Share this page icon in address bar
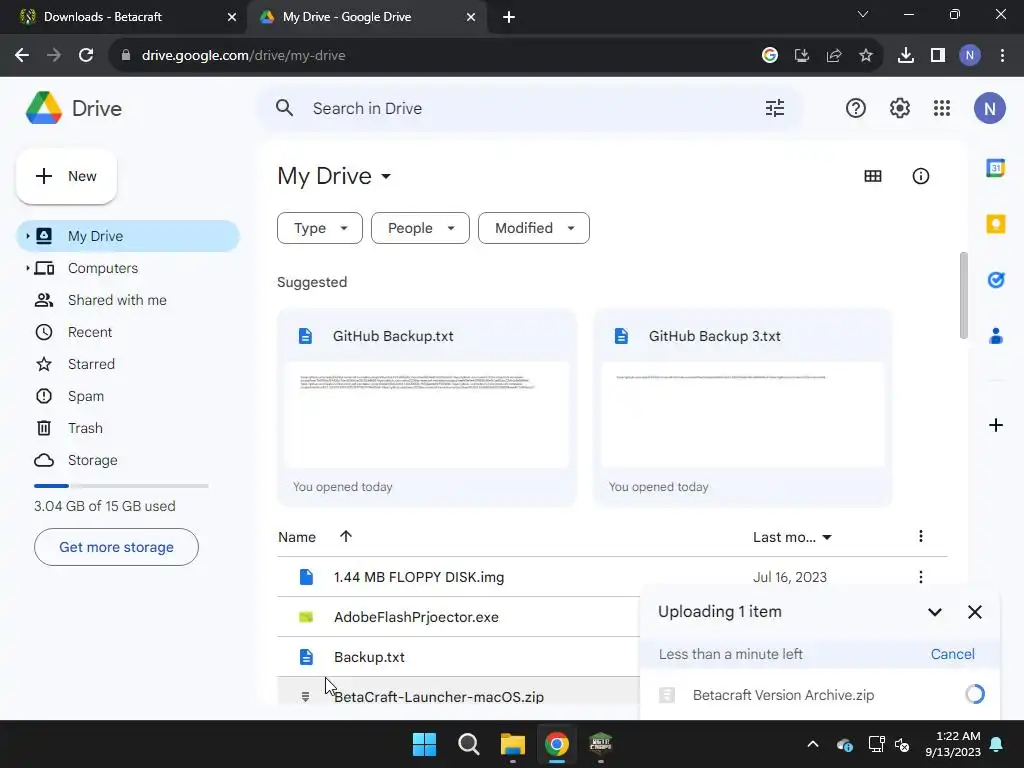The image size is (1024, 768). tap(833, 56)
